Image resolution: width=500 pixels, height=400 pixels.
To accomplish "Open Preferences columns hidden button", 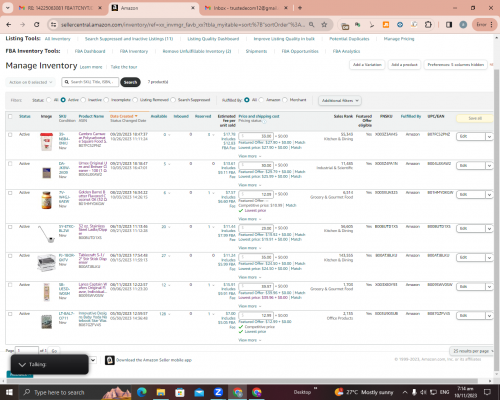I will (x=456, y=65).
